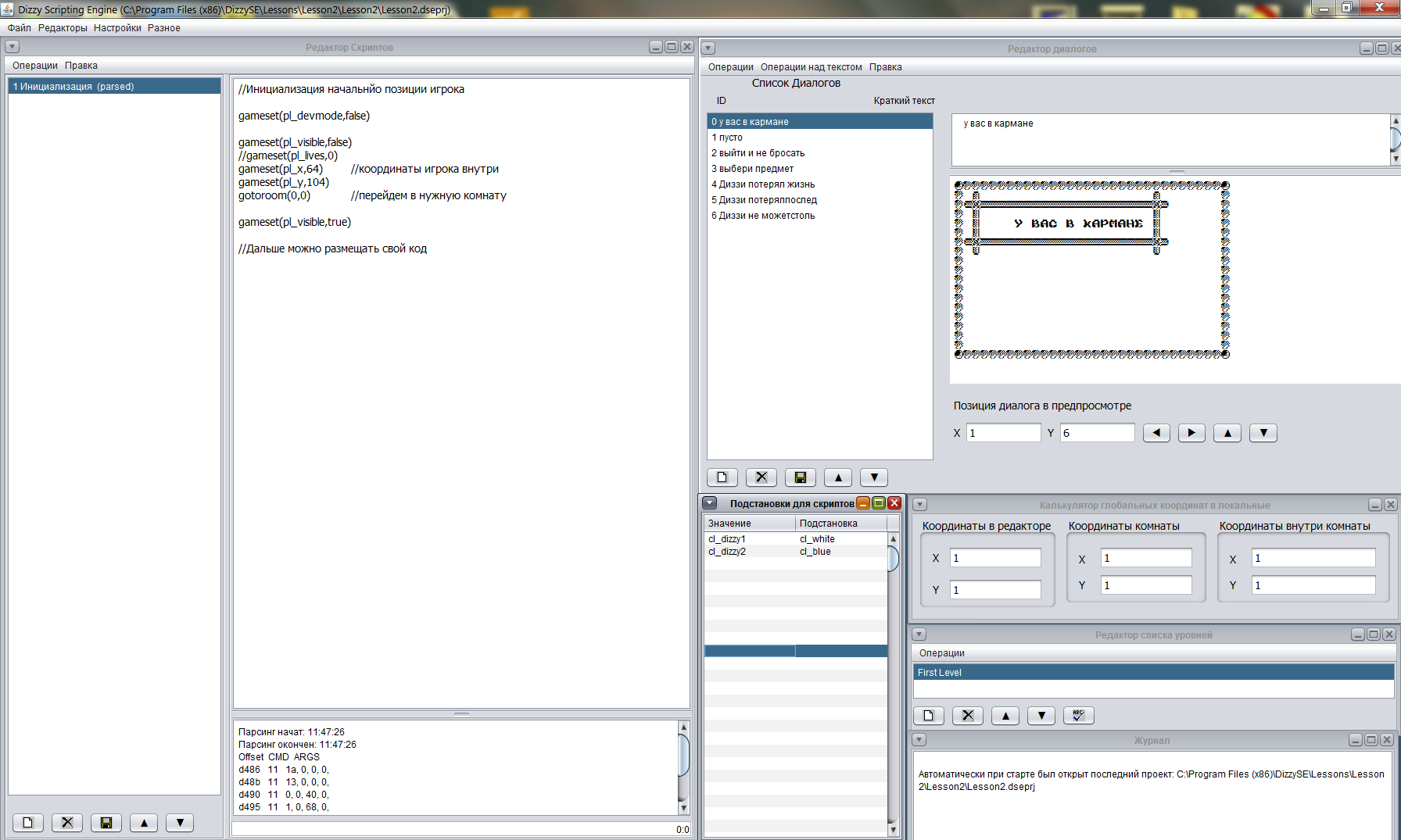The height and width of the screenshot is (840, 1401).
Task: Select dialog '1 пусто'
Action: [x=820, y=138]
